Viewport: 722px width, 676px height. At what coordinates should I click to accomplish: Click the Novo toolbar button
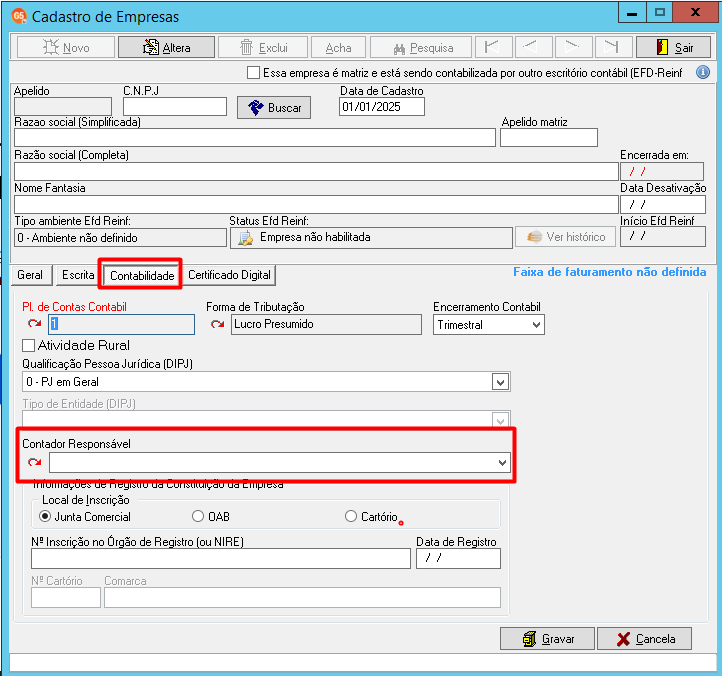[x=66, y=47]
